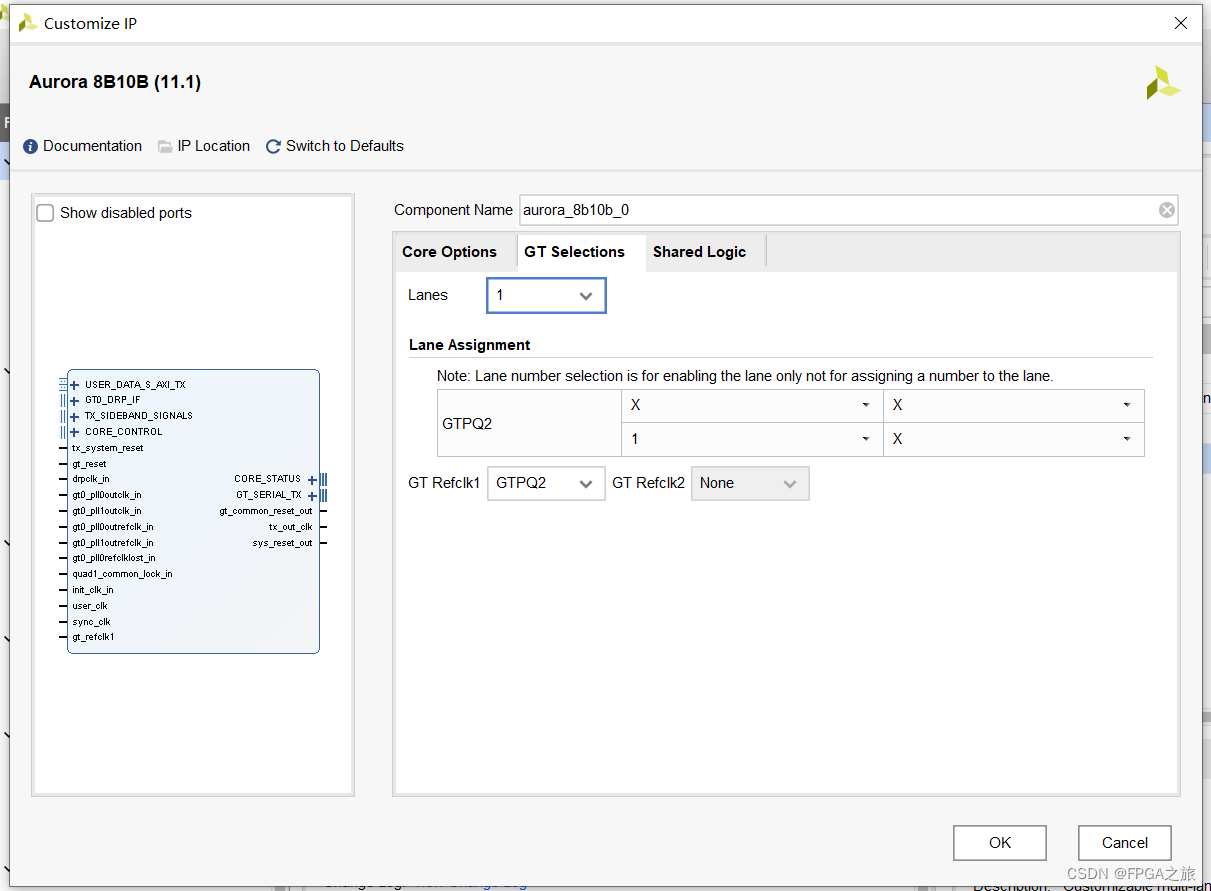The width and height of the screenshot is (1211, 891).
Task: Click the user_clk port label
Action: click(x=90, y=606)
